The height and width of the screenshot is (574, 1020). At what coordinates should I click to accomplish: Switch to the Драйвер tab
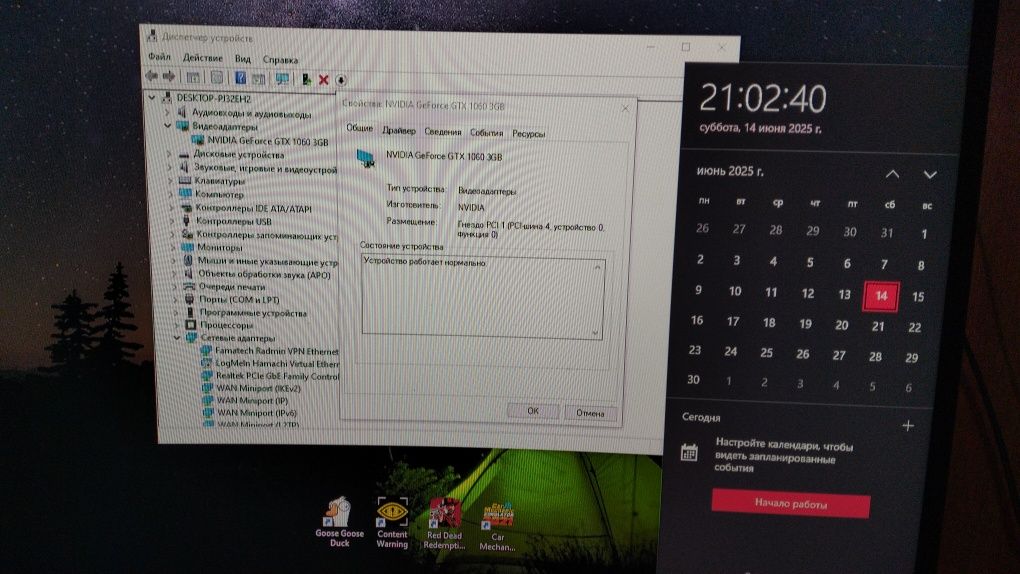click(399, 130)
